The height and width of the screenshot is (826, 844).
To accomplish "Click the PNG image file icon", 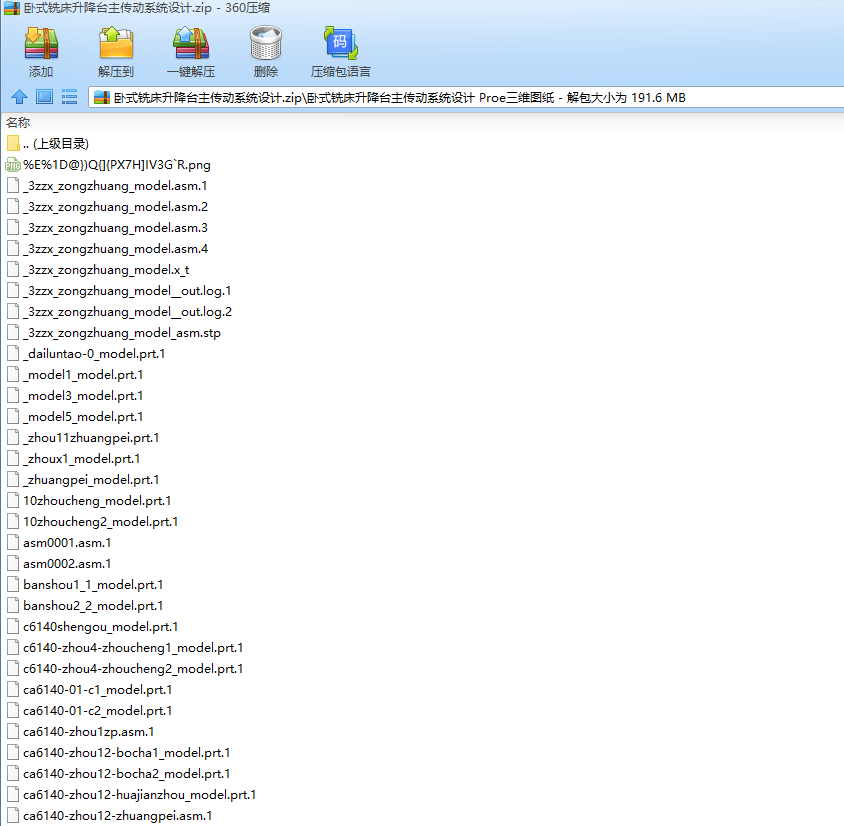I will tap(13, 165).
